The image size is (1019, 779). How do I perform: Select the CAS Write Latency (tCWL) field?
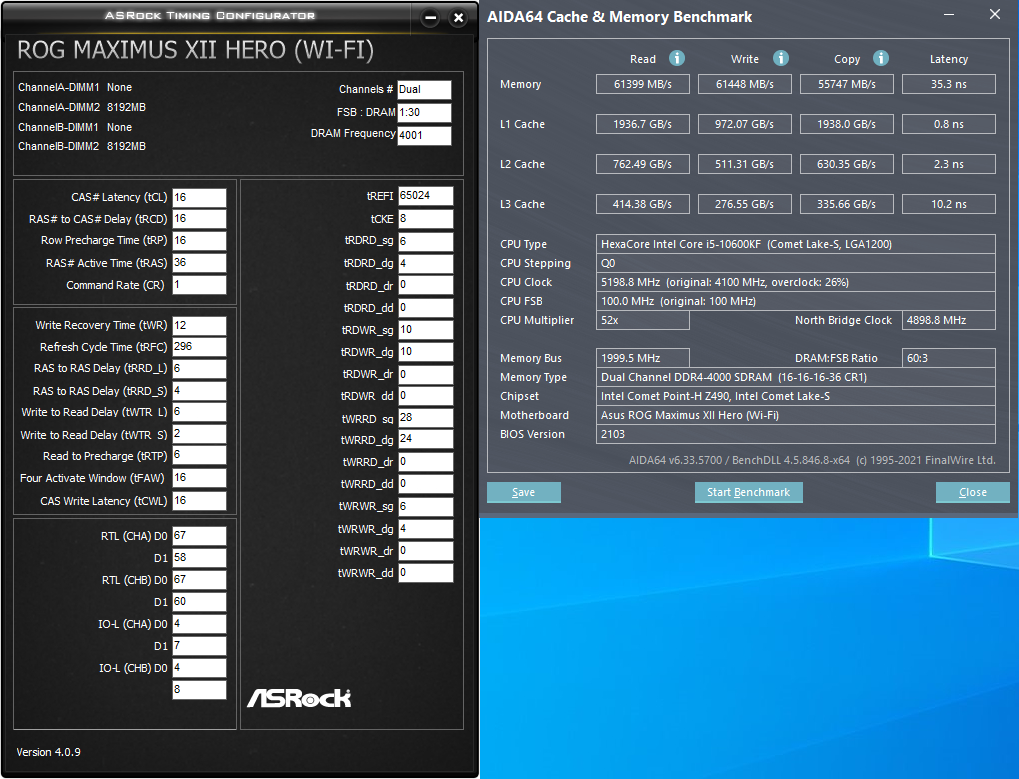pyautogui.click(x=200, y=501)
